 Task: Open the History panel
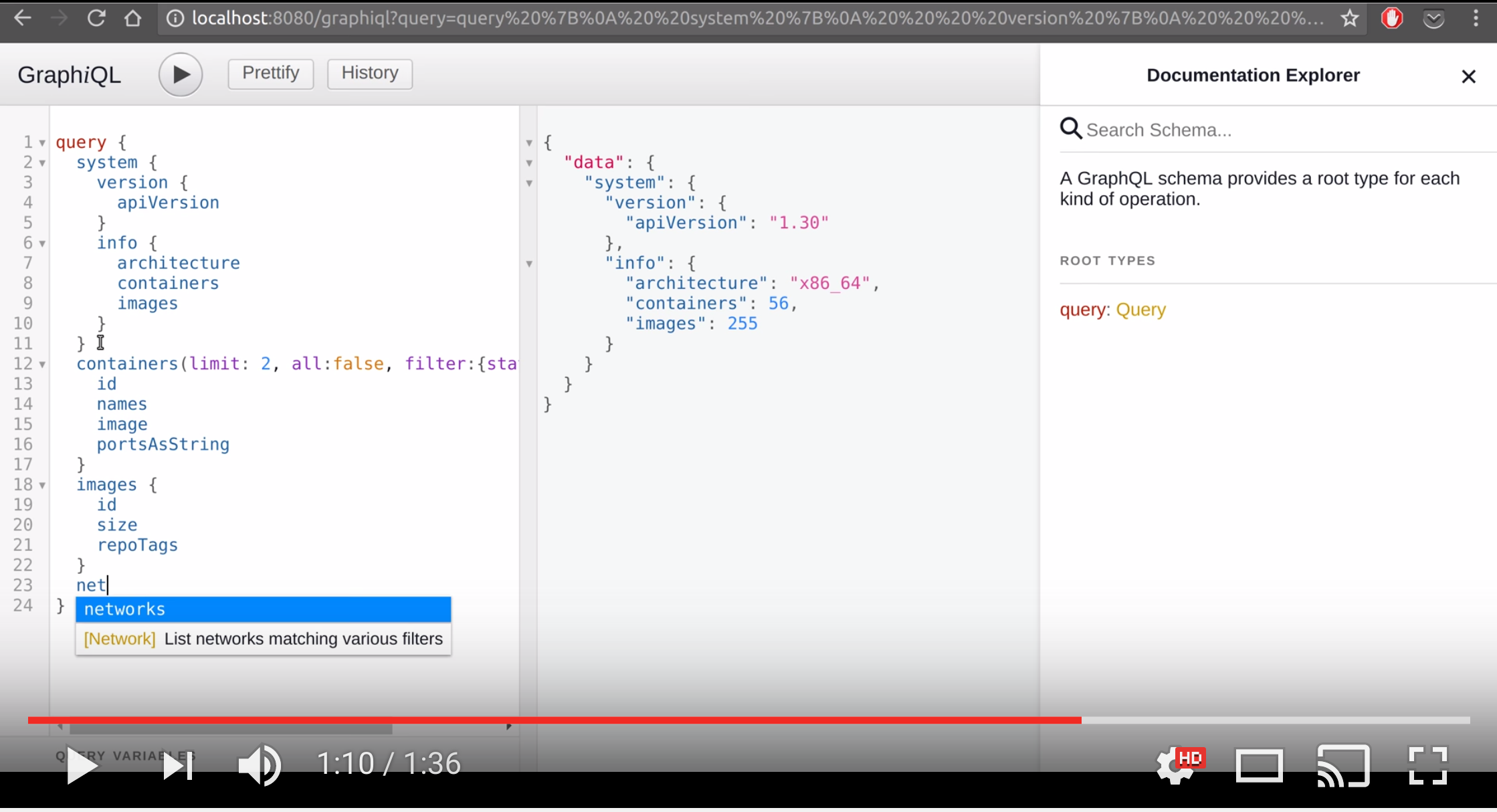369,73
